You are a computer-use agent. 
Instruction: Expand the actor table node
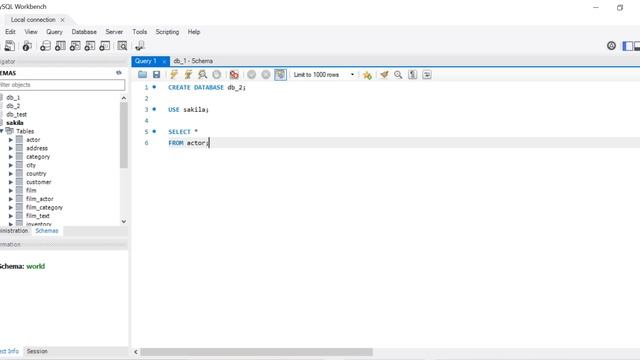(x=11, y=140)
